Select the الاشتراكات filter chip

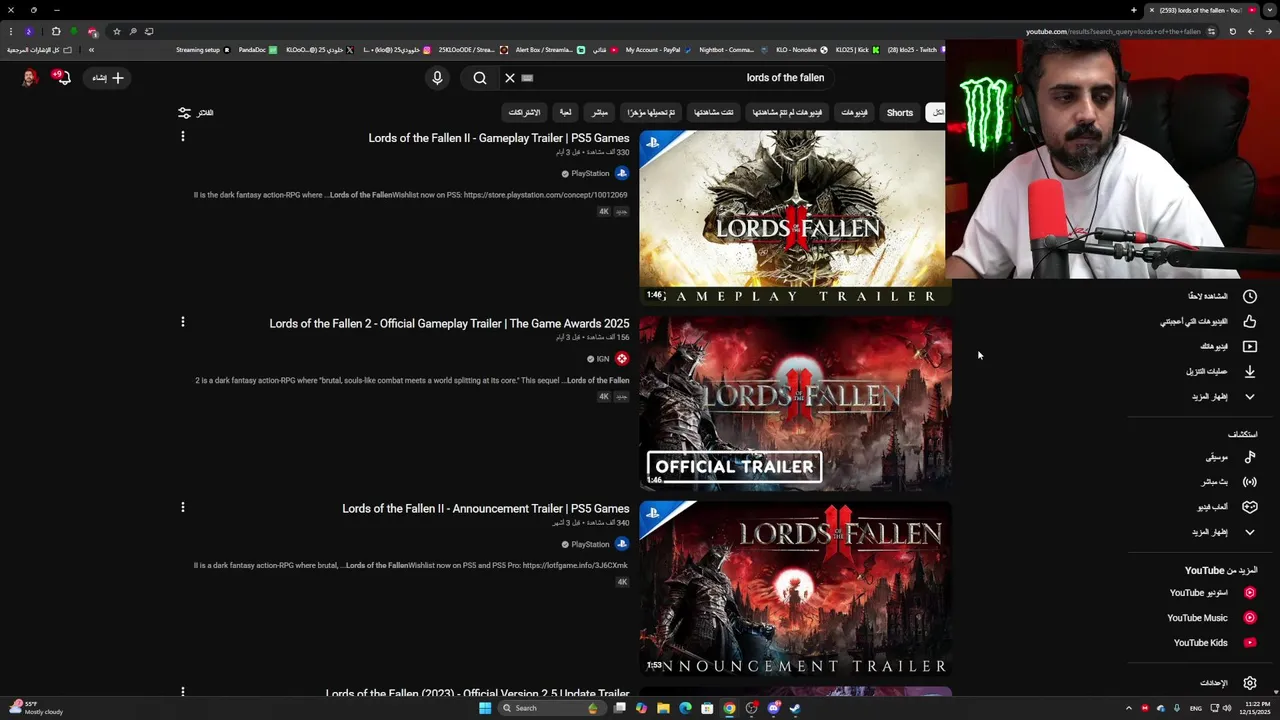click(524, 113)
